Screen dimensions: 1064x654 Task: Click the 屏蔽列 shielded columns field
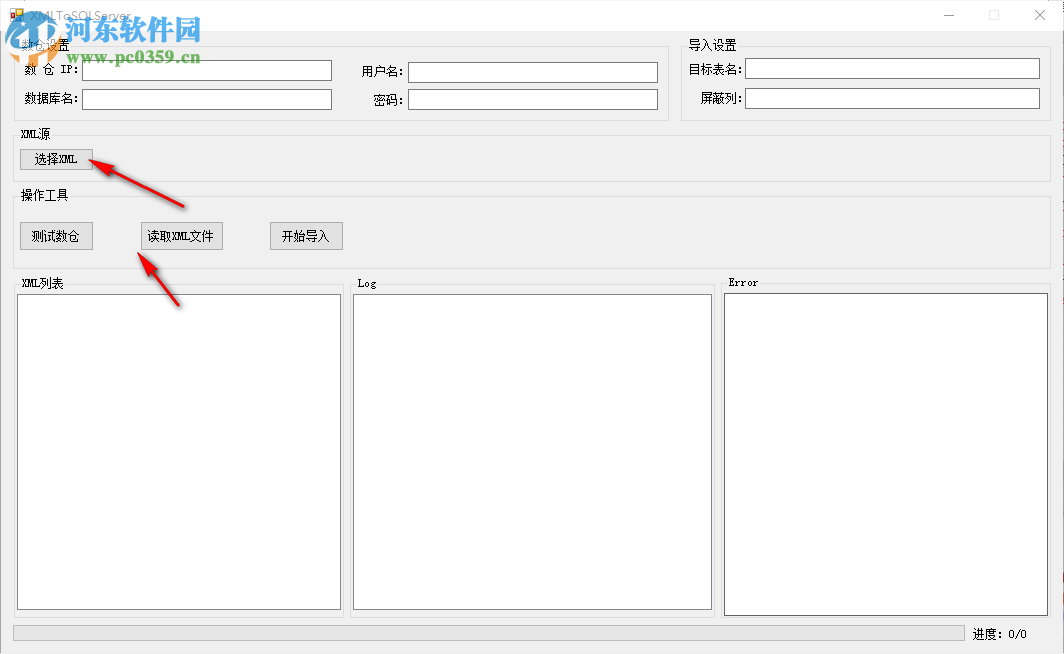891,97
